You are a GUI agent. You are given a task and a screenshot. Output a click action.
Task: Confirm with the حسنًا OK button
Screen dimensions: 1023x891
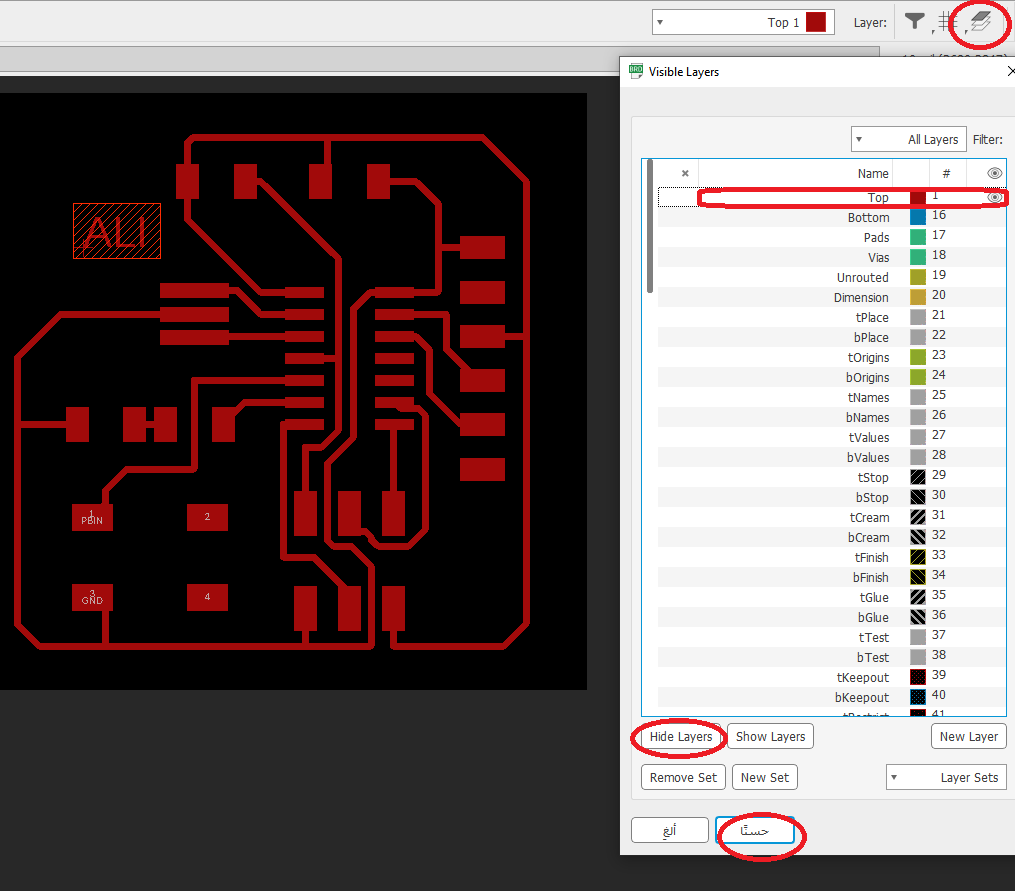754,830
